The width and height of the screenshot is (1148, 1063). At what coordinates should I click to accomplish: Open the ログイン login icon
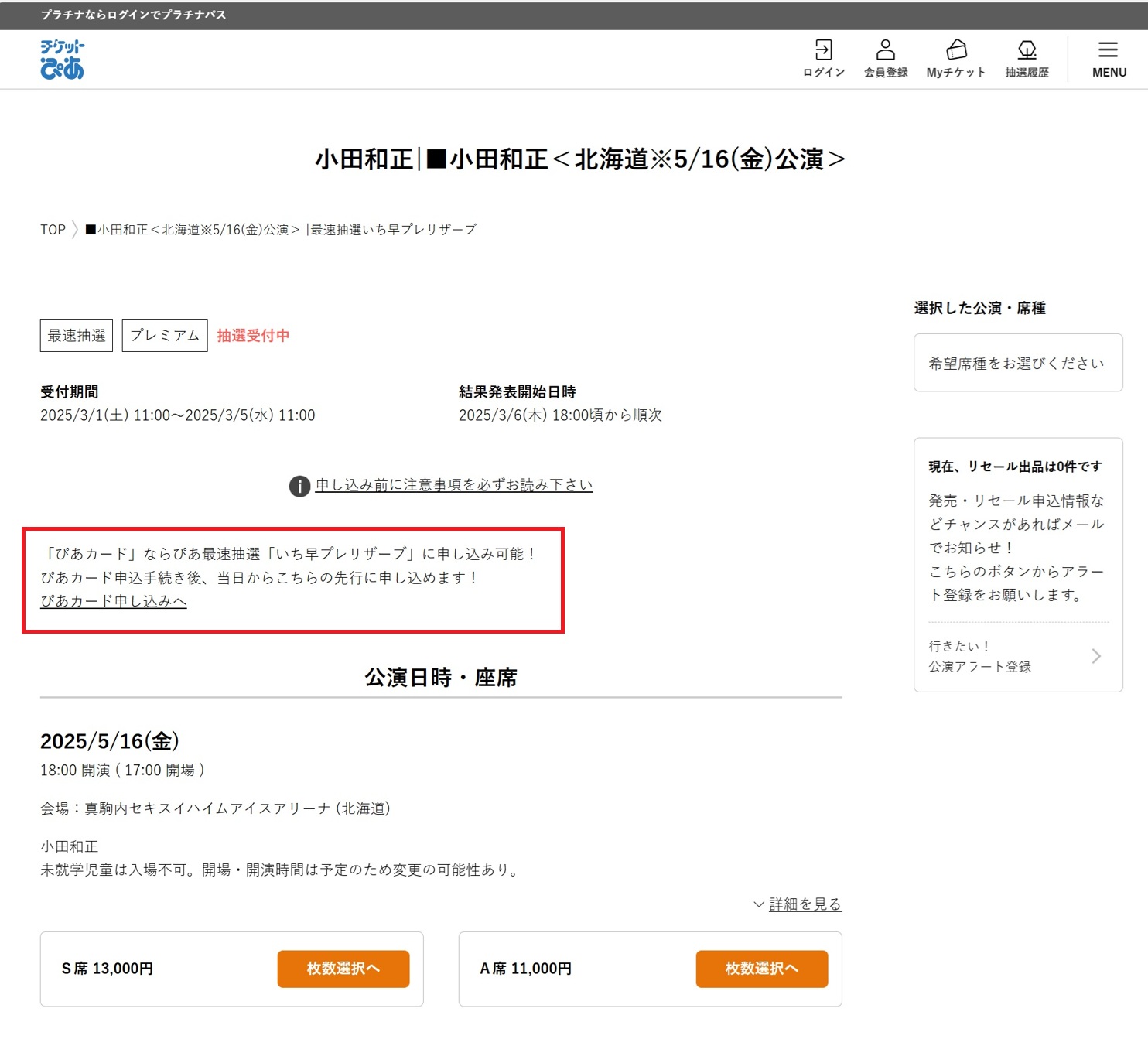pyautogui.click(x=824, y=59)
